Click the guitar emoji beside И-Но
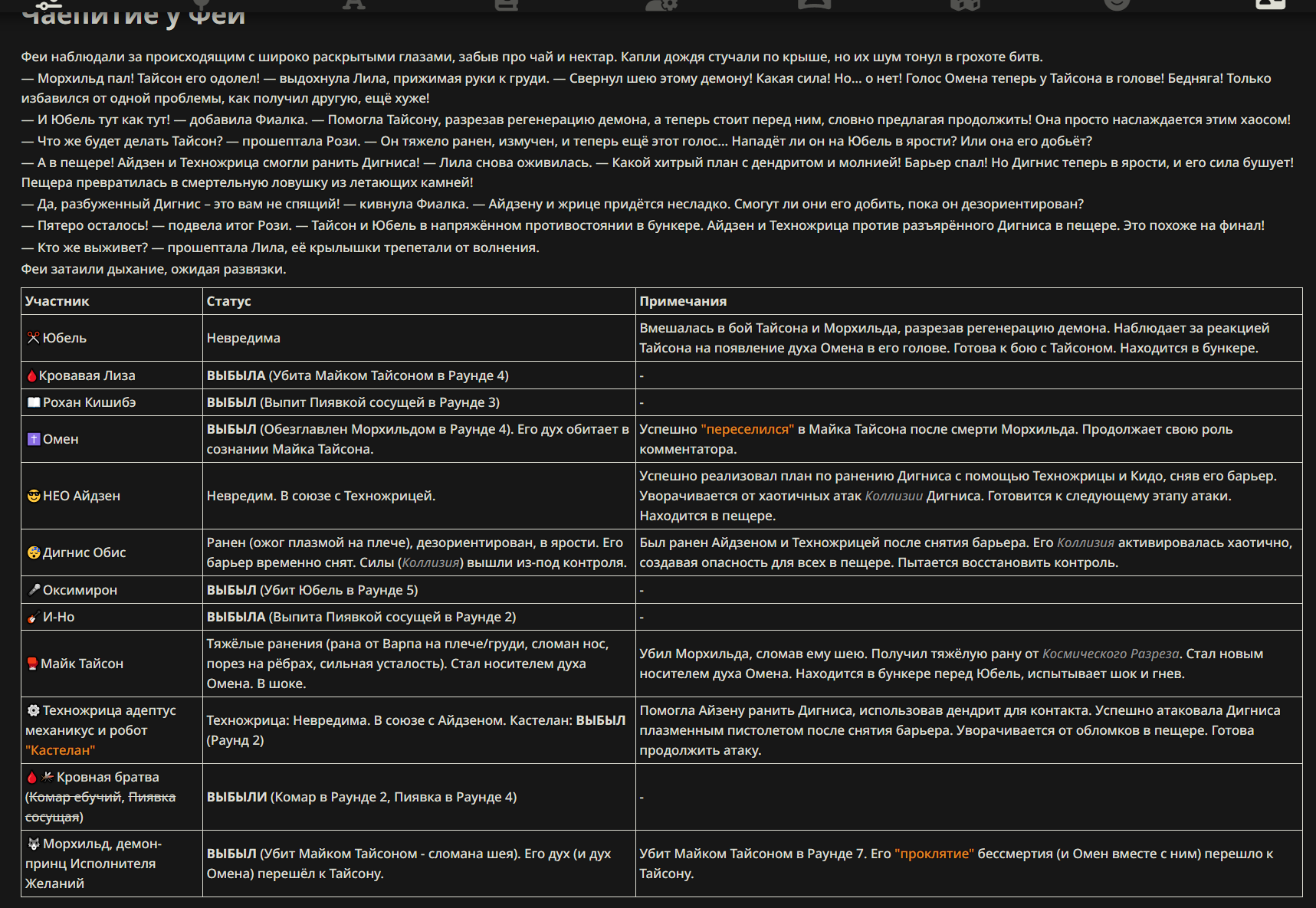Image resolution: width=1316 pixels, height=908 pixels. click(x=34, y=617)
